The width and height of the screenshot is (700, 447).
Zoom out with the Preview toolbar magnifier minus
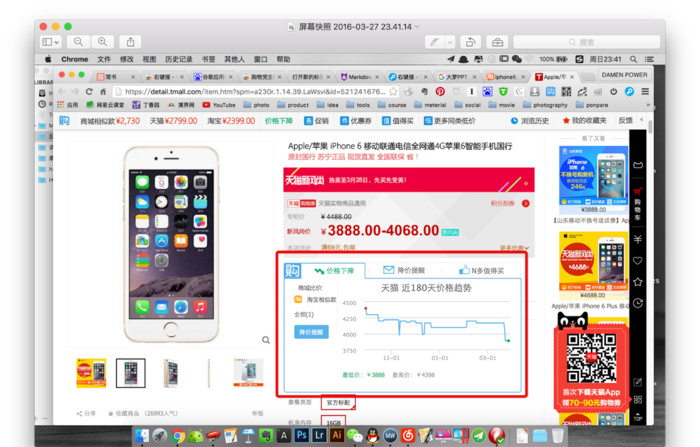point(78,42)
